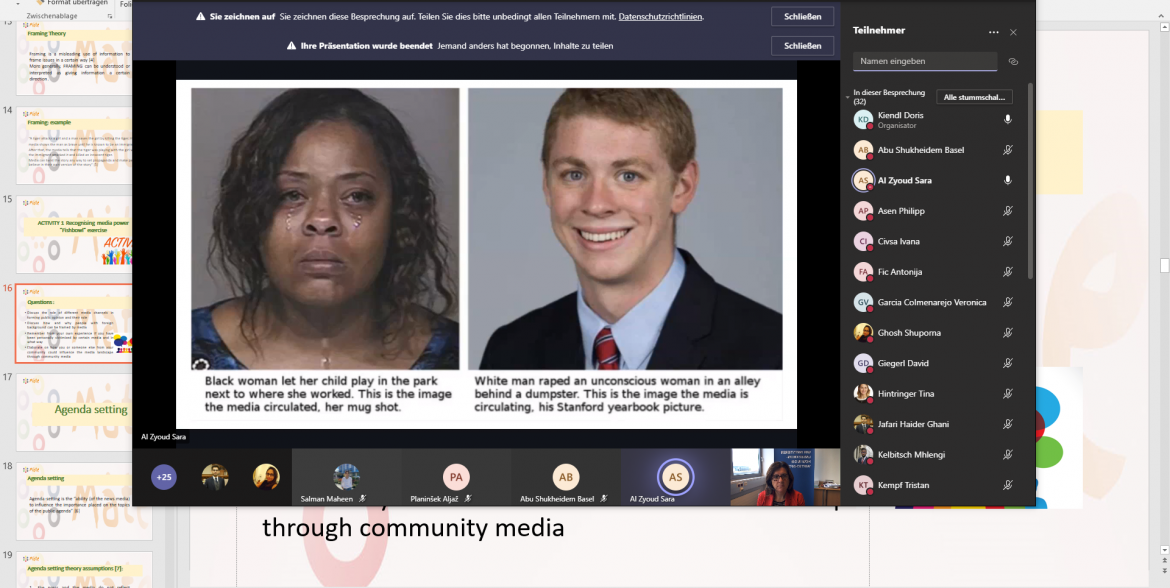Click the KT avatar of Kempf Tristan

click(863, 485)
